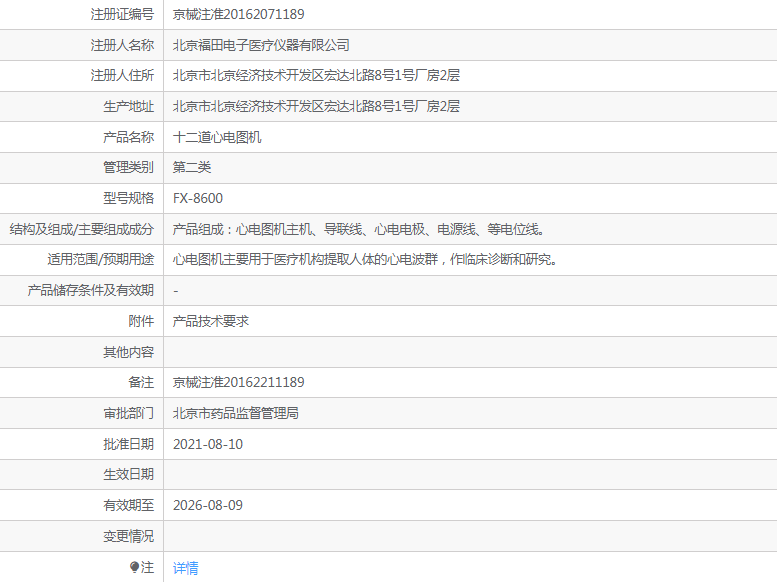Screen dimensions: 777x582
Task: Click the 附件 label
Action: pyautogui.click(x=141, y=321)
